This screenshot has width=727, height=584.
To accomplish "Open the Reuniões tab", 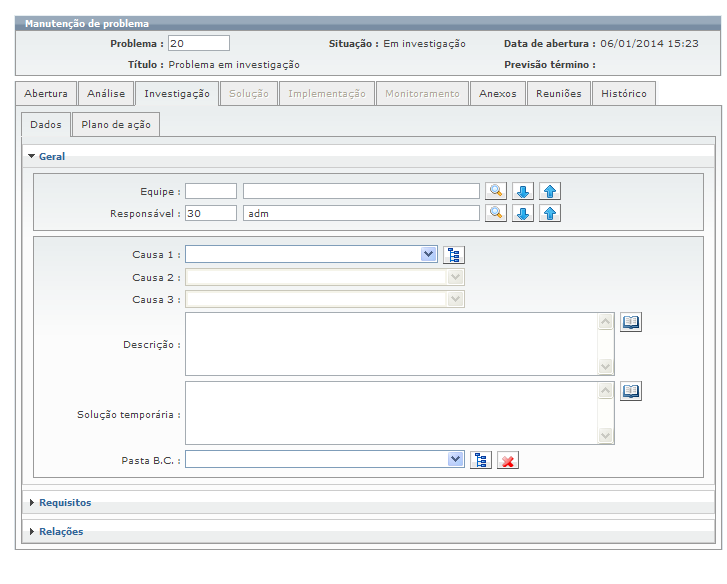I will tap(559, 94).
